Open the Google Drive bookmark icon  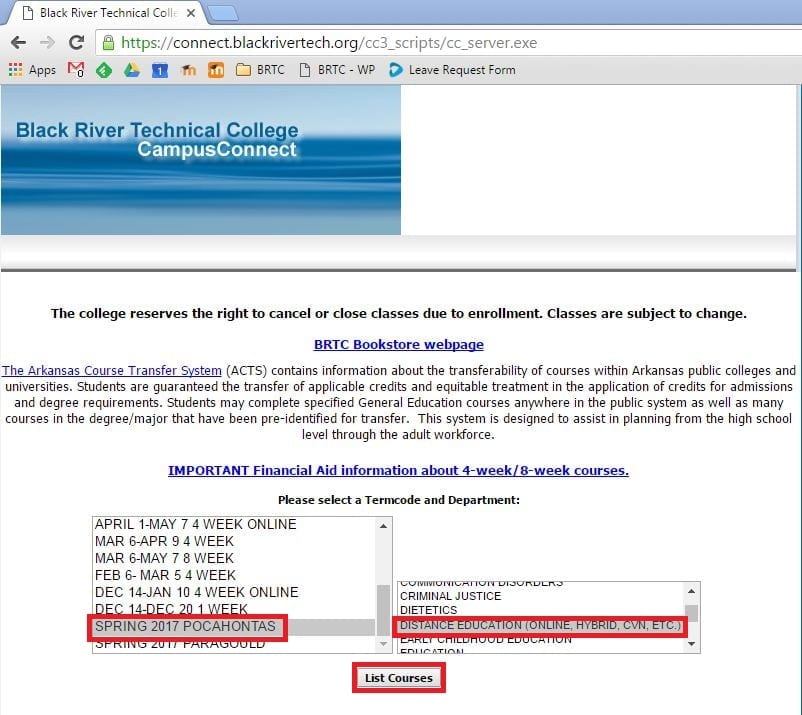[x=132, y=70]
